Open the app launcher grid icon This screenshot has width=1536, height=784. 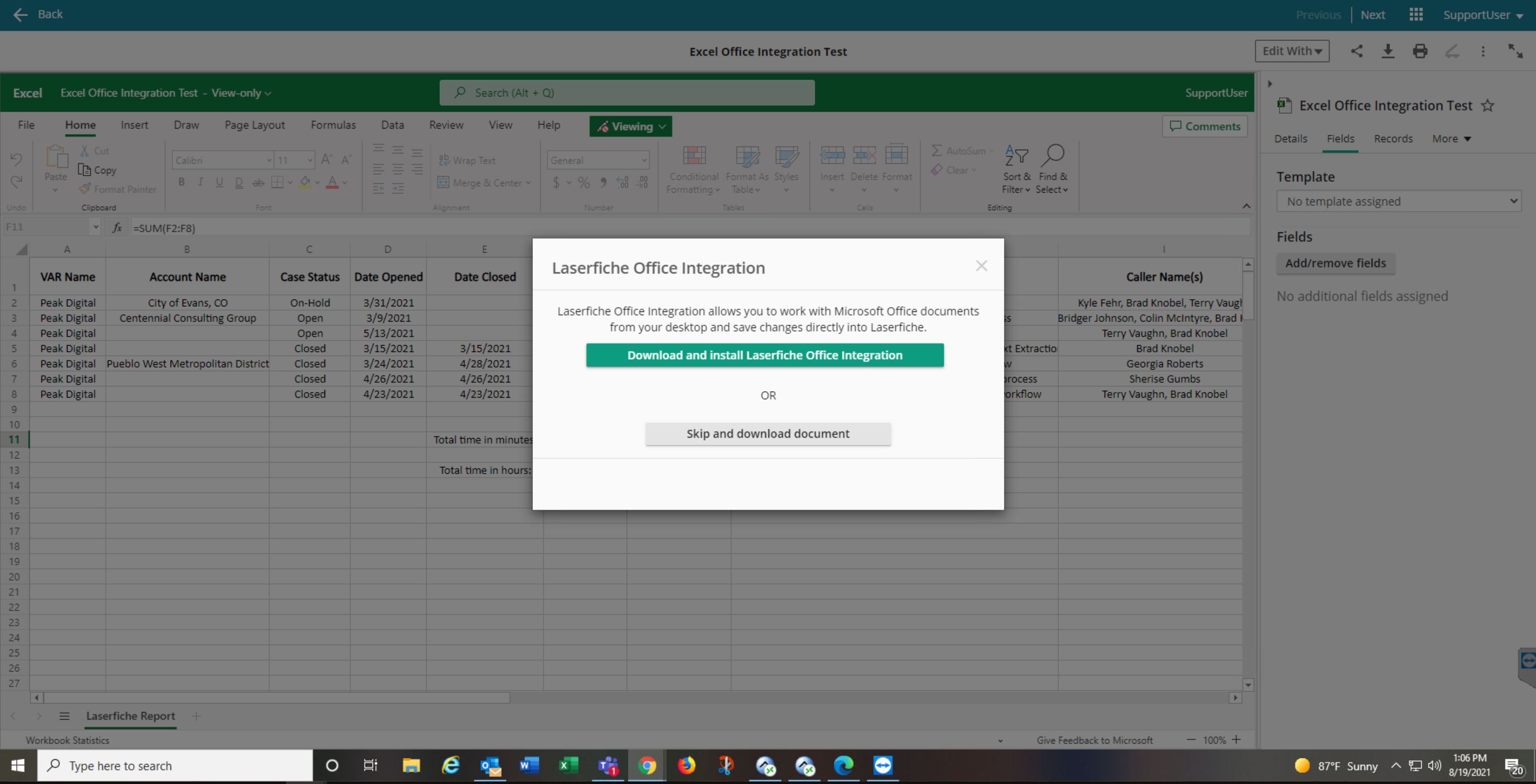click(1416, 14)
